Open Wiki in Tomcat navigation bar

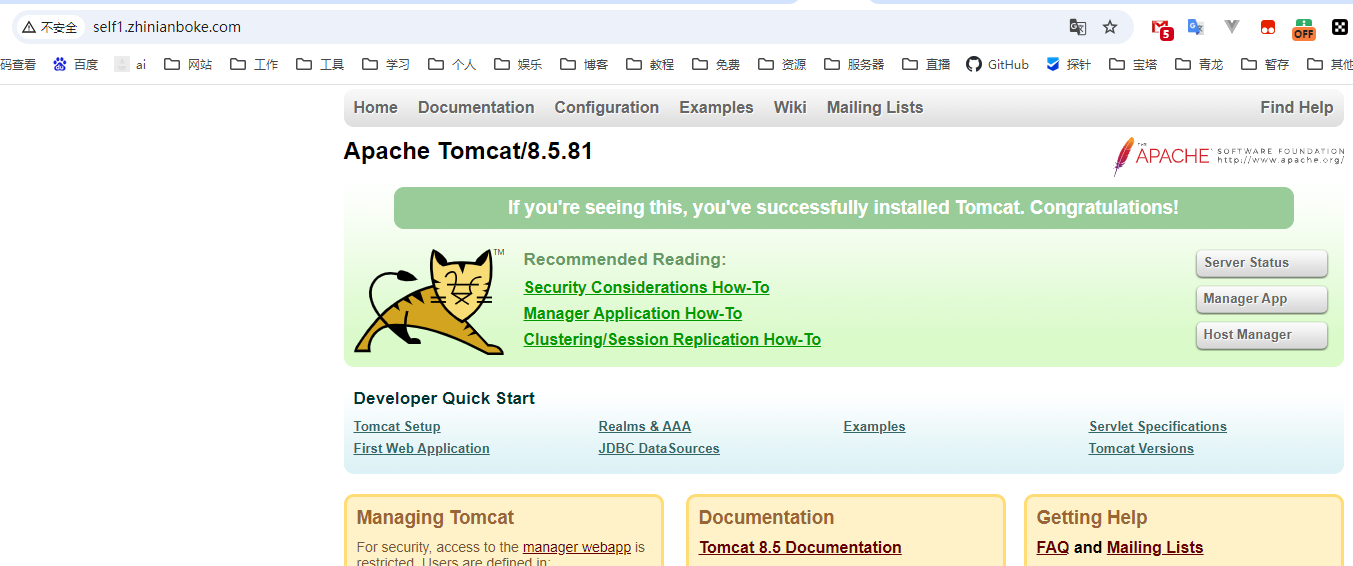pyautogui.click(x=790, y=107)
